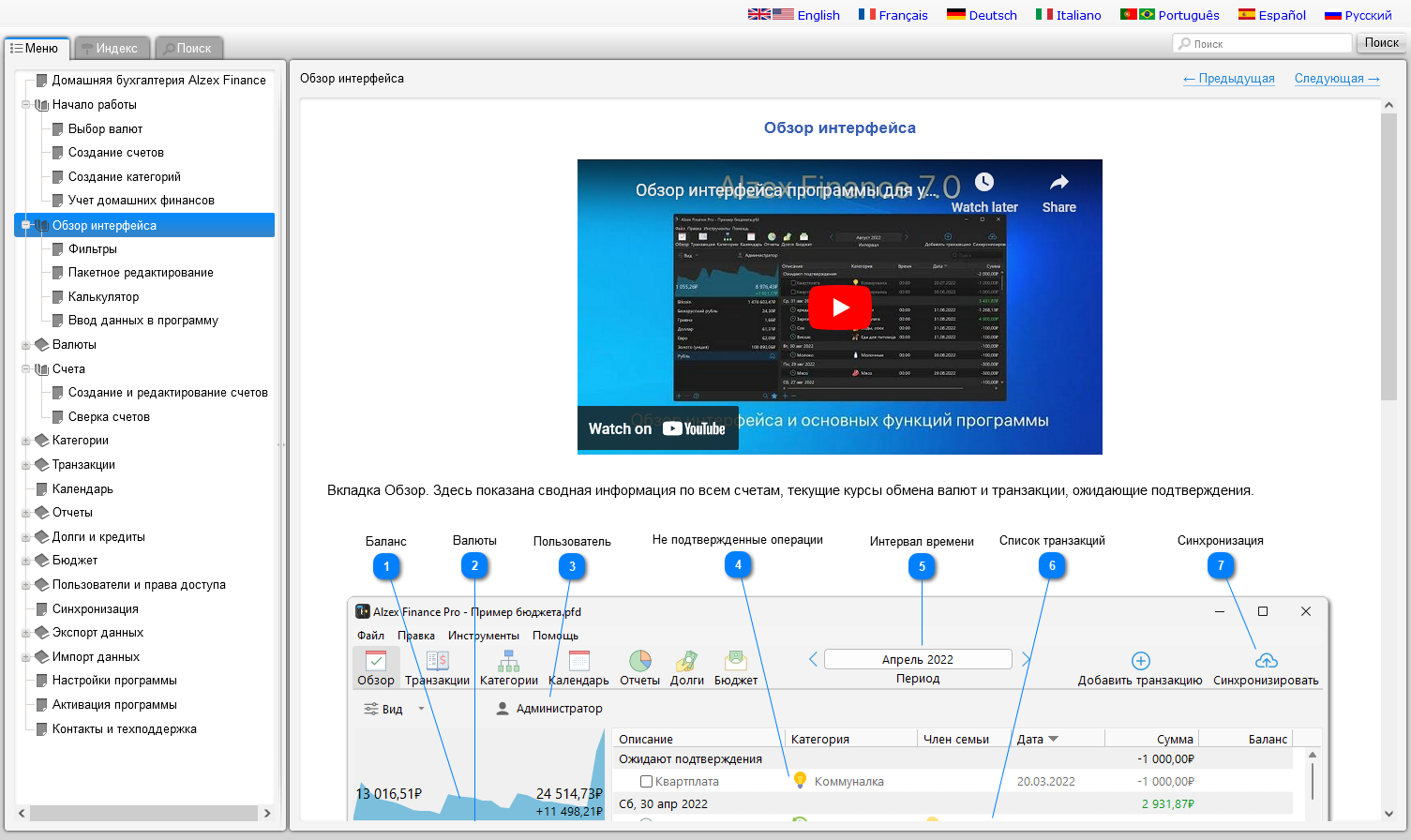Click Настройки программы page icon
This screenshot has height=840, width=1411.
coord(42,681)
